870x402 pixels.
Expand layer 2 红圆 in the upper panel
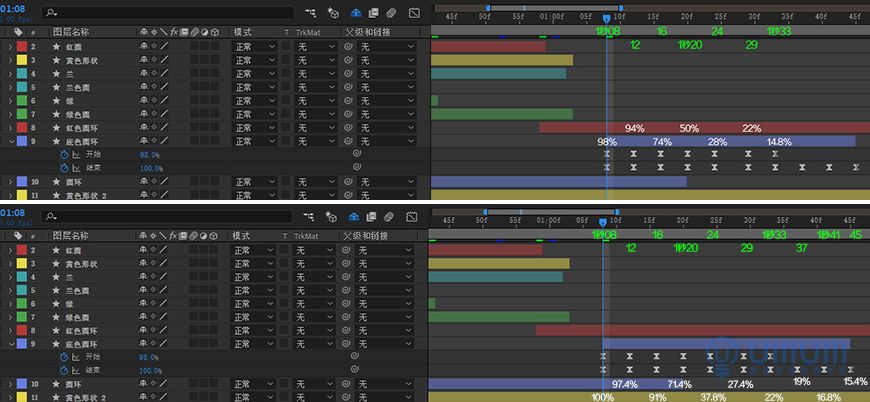pos(10,47)
